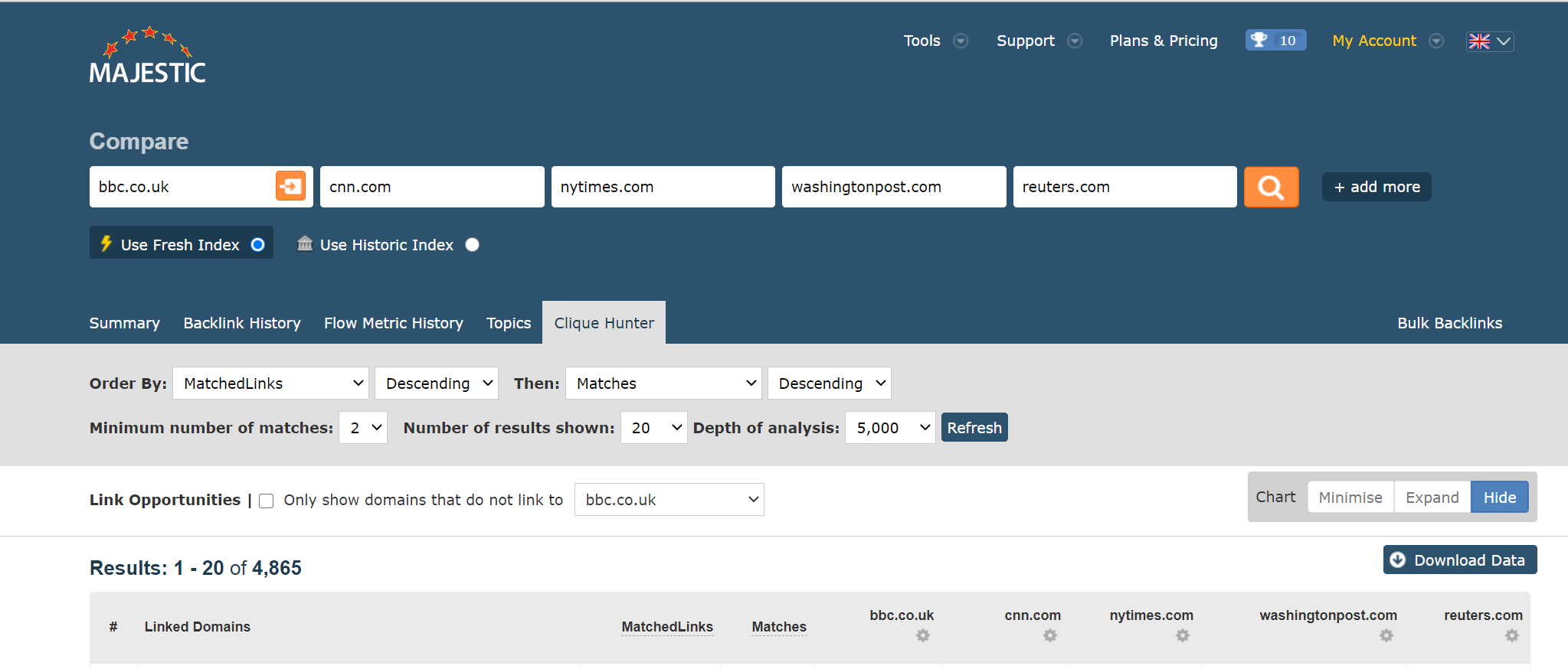Click the nytimes.com input field
1568x669 pixels.
pyautogui.click(x=663, y=187)
